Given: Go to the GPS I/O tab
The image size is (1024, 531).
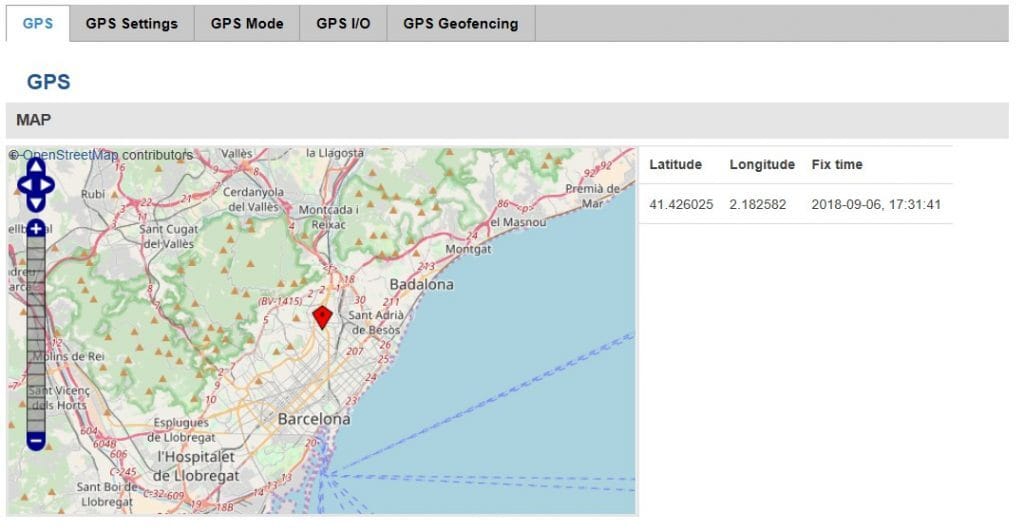Looking at the screenshot, I should coord(343,23).
